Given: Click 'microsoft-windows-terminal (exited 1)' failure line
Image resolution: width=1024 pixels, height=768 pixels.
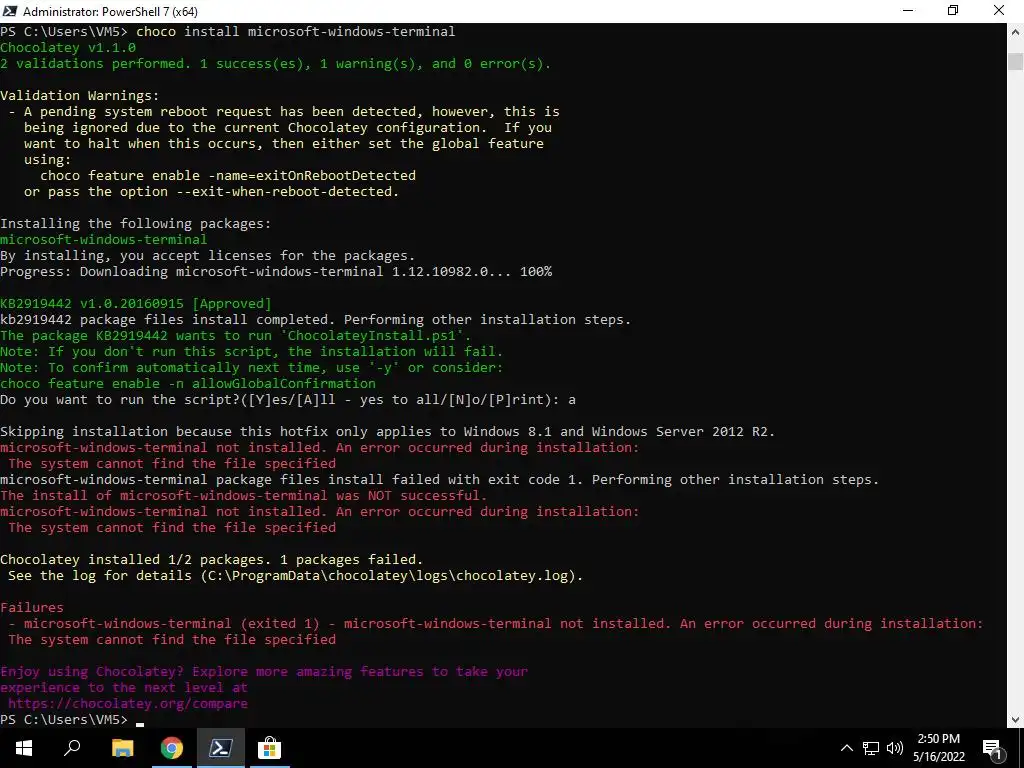Looking at the screenshot, I should 496,624.
